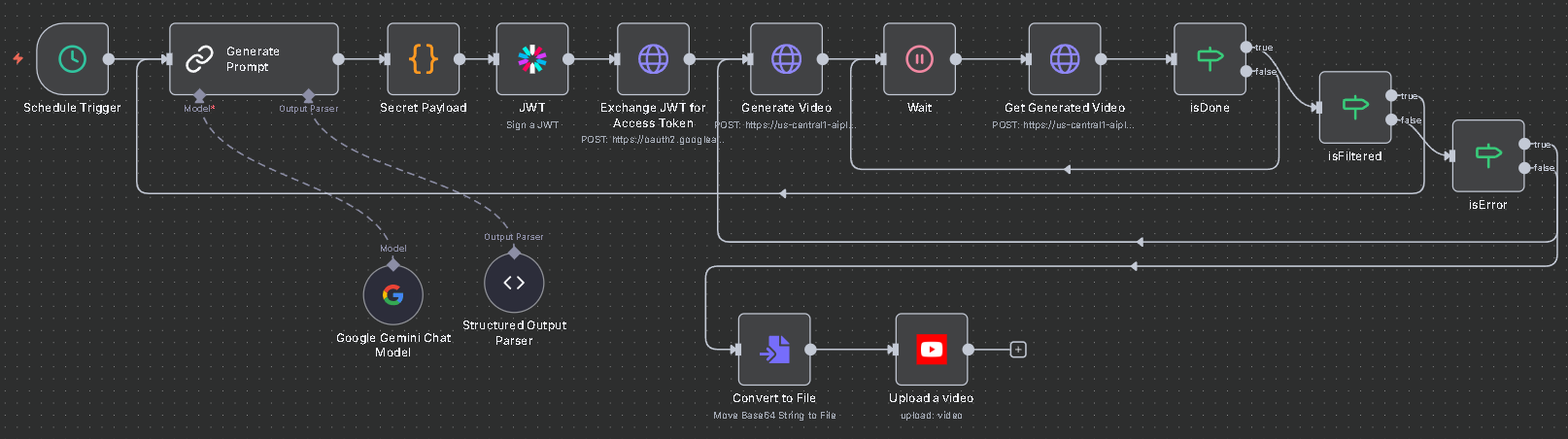Viewport: 1568px width, 439px height.
Task: Select the isDone condition node
Action: 1210,59
